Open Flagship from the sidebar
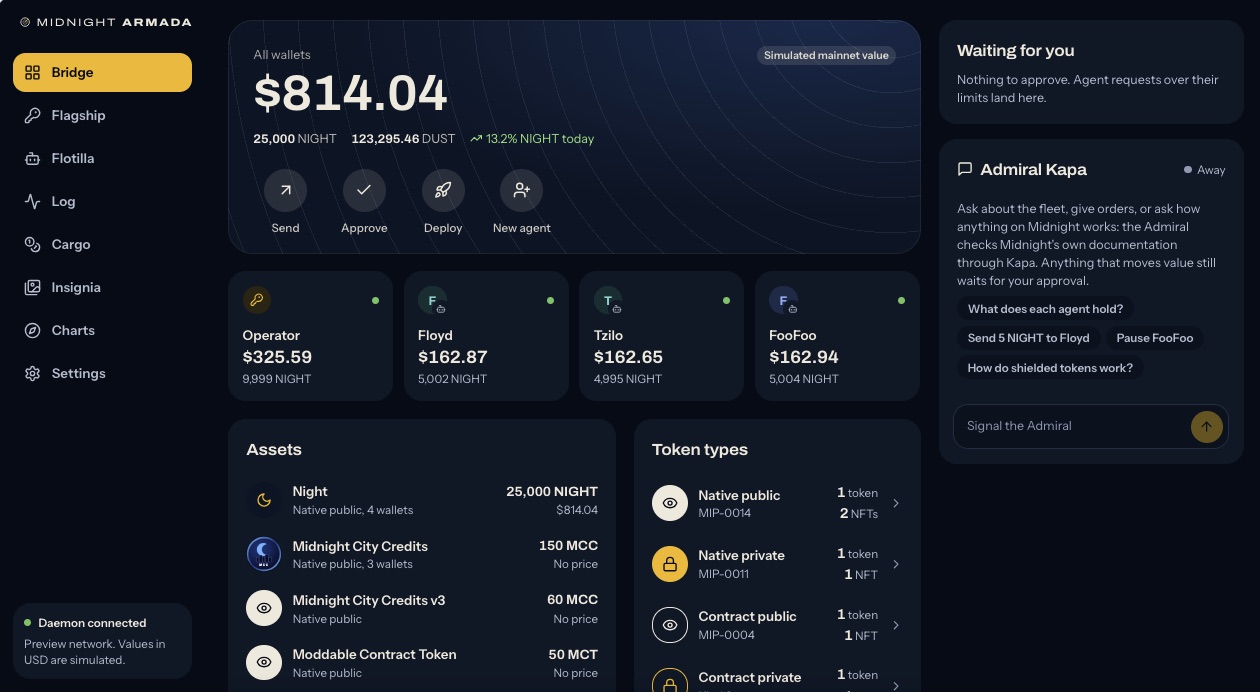The width and height of the screenshot is (1260, 692). 102,115
